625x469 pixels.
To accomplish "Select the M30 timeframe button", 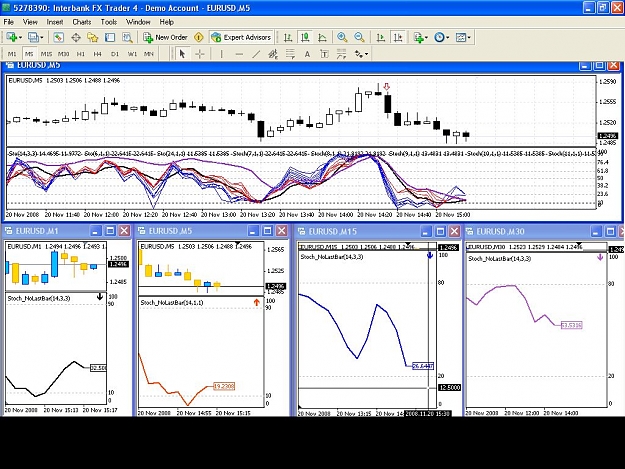I will (64, 54).
